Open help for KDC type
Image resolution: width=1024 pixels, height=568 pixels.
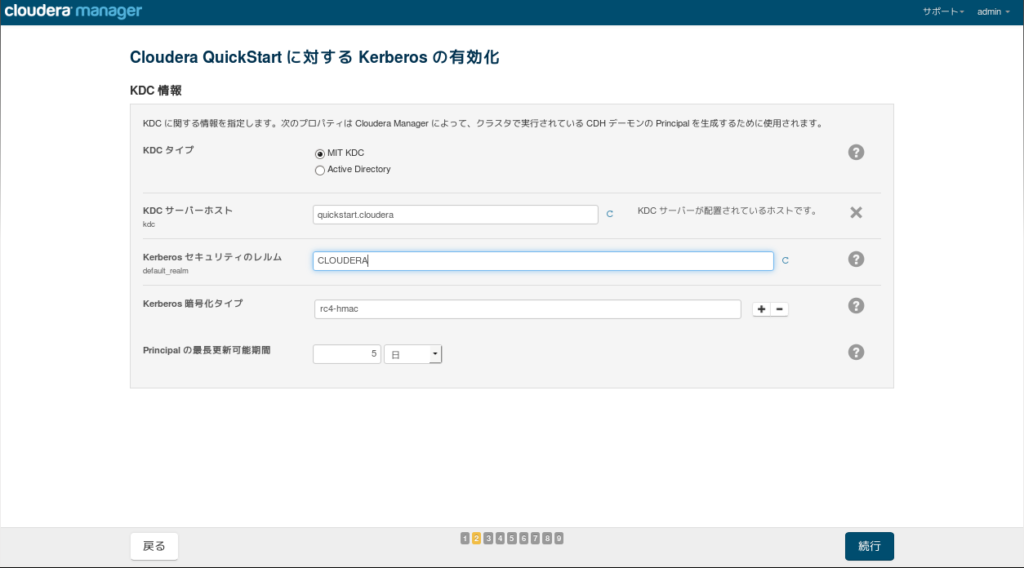pyautogui.click(x=856, y=152)
